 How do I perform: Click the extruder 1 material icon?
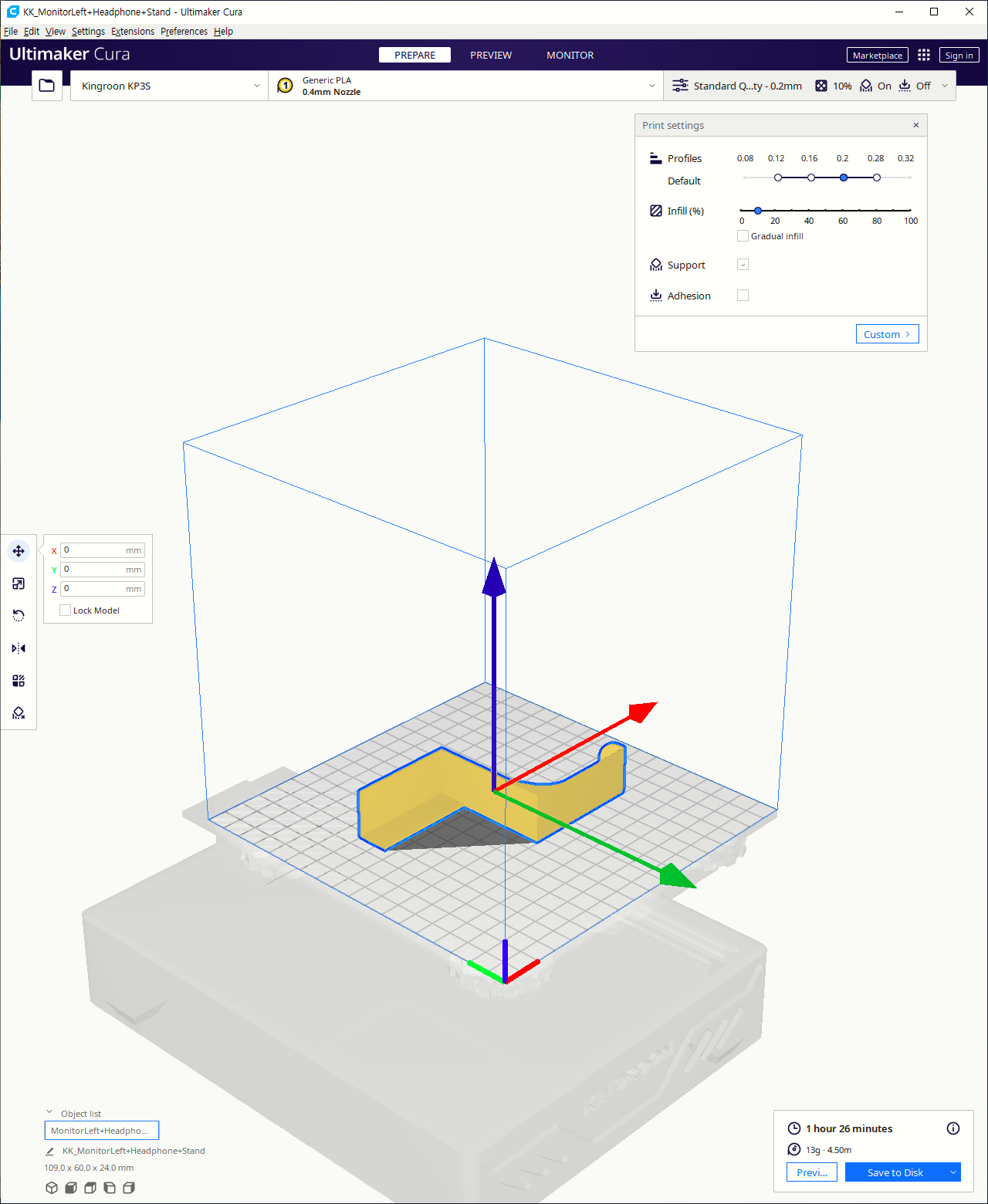coord(286,86)
